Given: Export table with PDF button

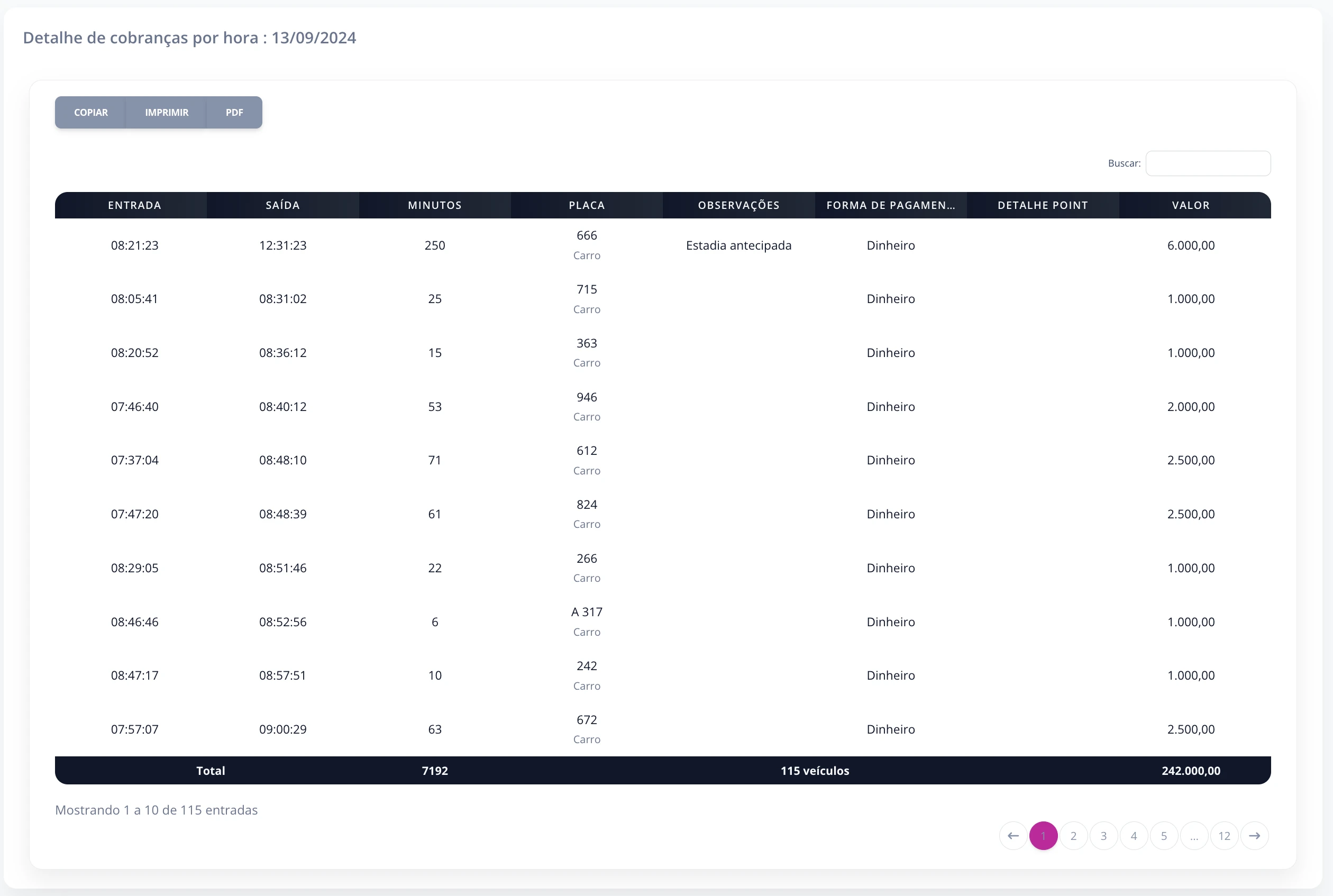Looking at the screenshot, I should click(x=234, y=113).
